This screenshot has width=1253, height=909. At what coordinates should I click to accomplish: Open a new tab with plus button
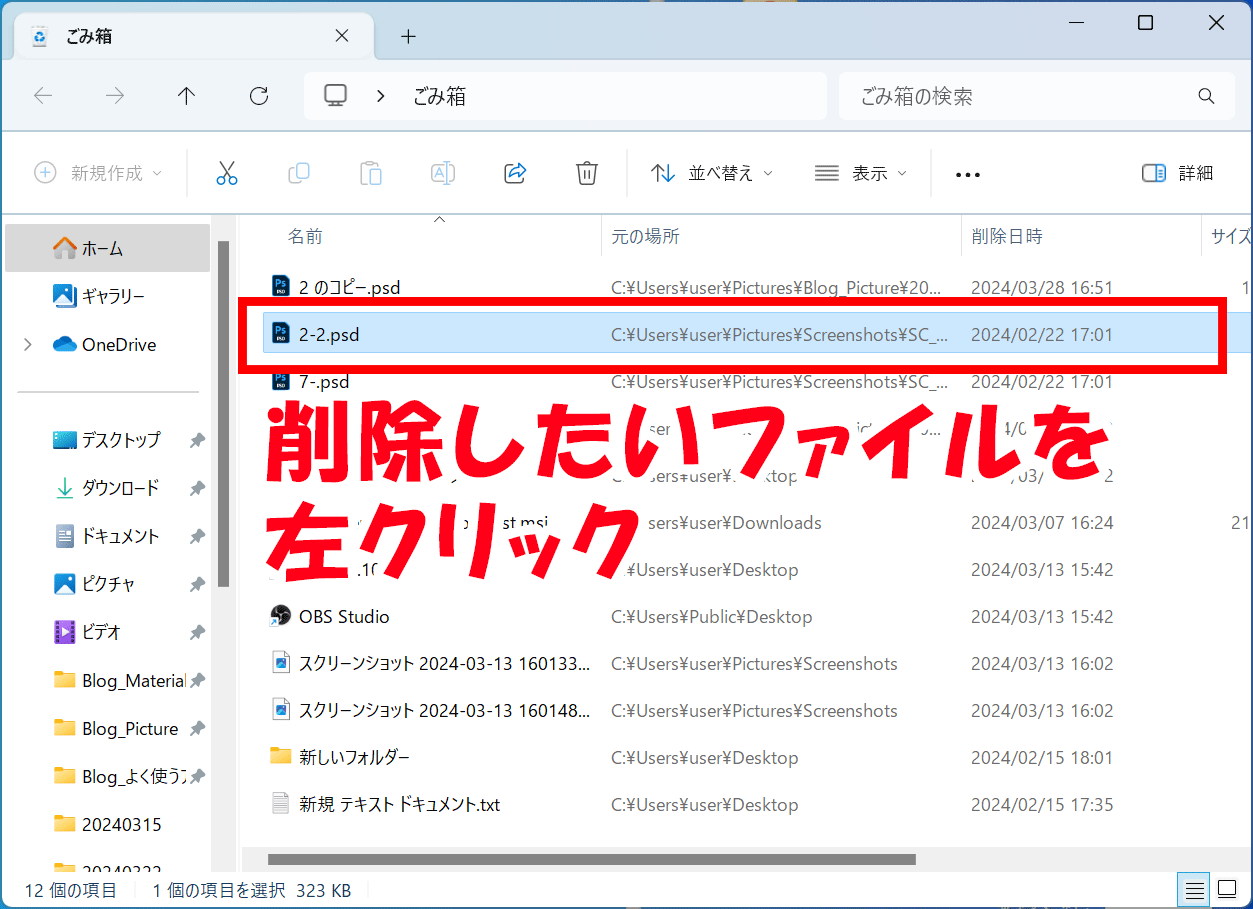408,36
